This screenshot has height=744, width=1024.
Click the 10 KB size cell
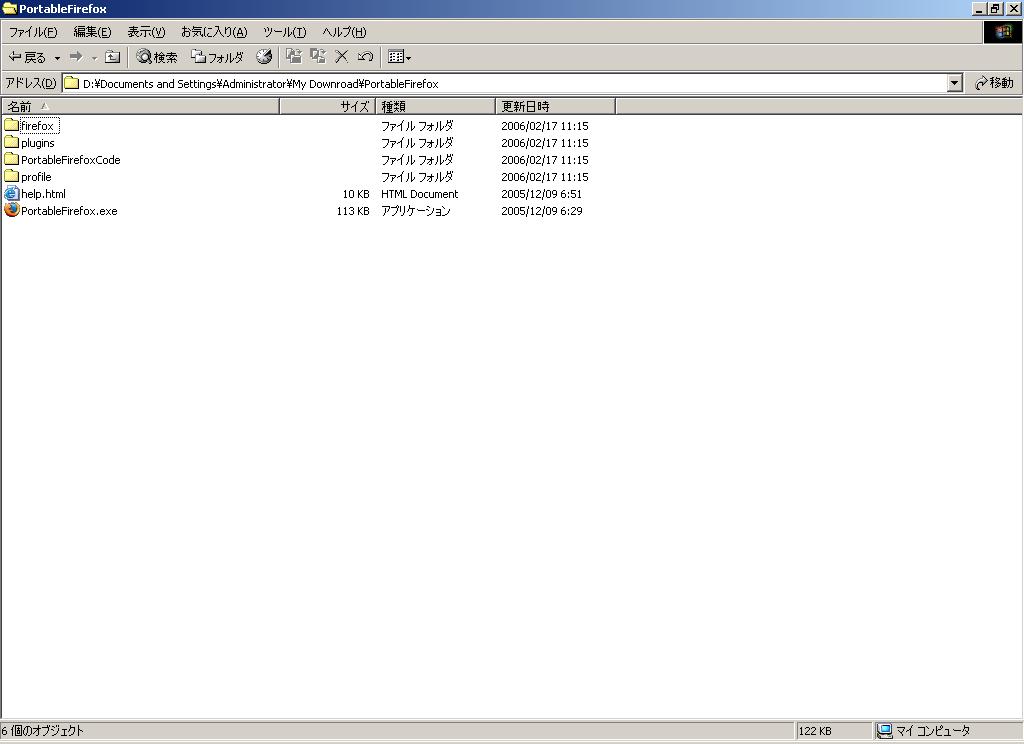tap(356, 194)
